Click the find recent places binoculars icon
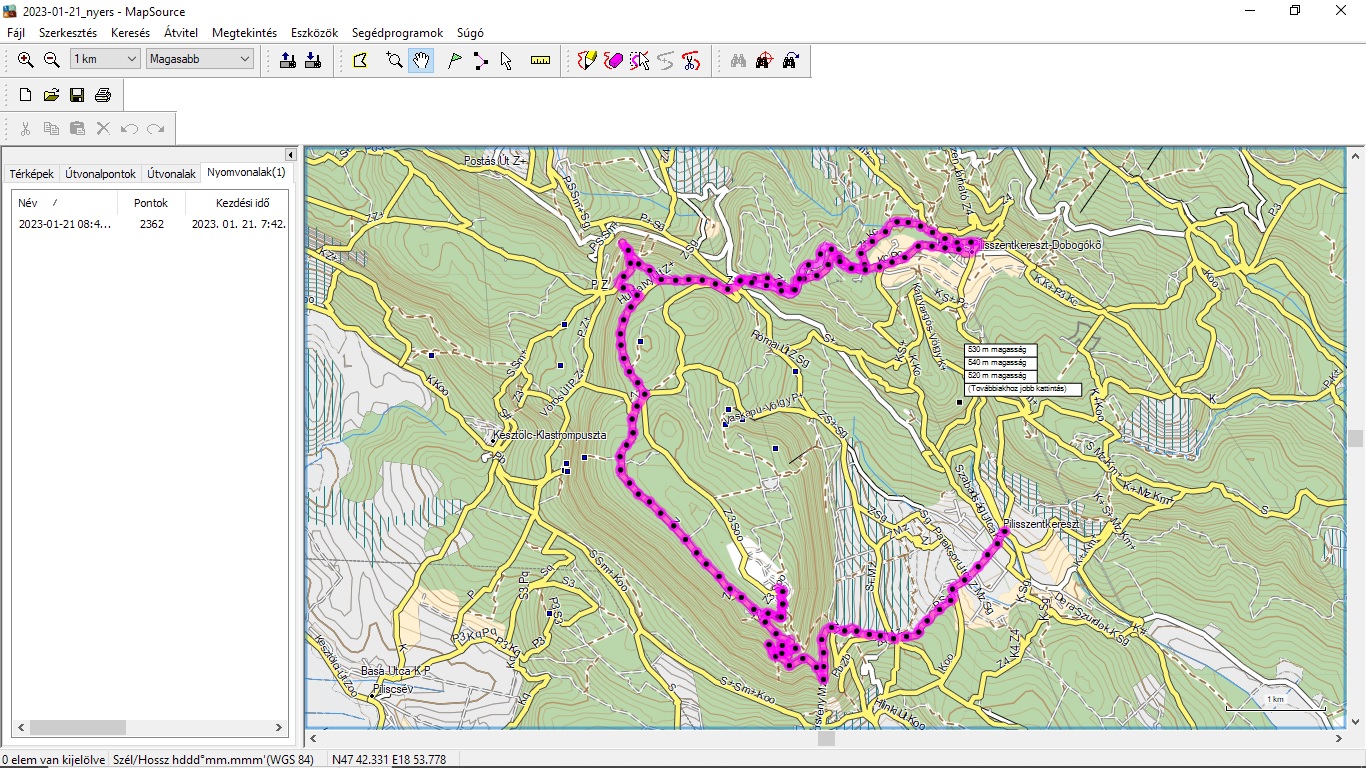This screenshot has height=768, width=1366. 790,60
